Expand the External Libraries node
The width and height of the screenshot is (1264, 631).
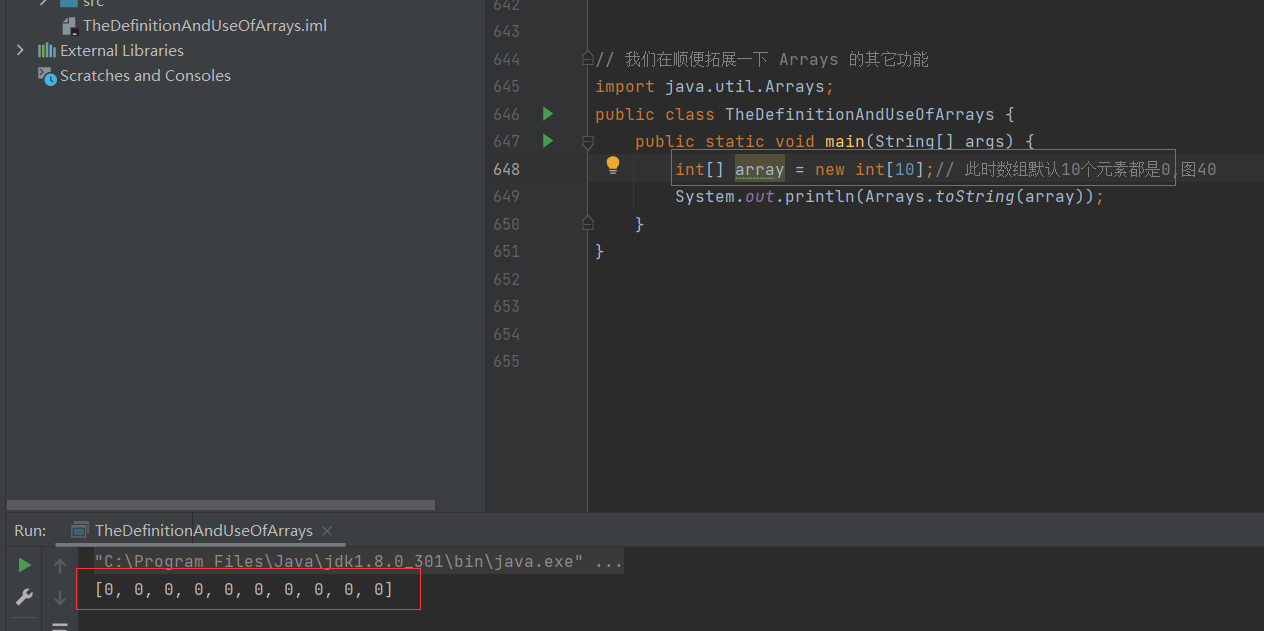pos(20,50)
